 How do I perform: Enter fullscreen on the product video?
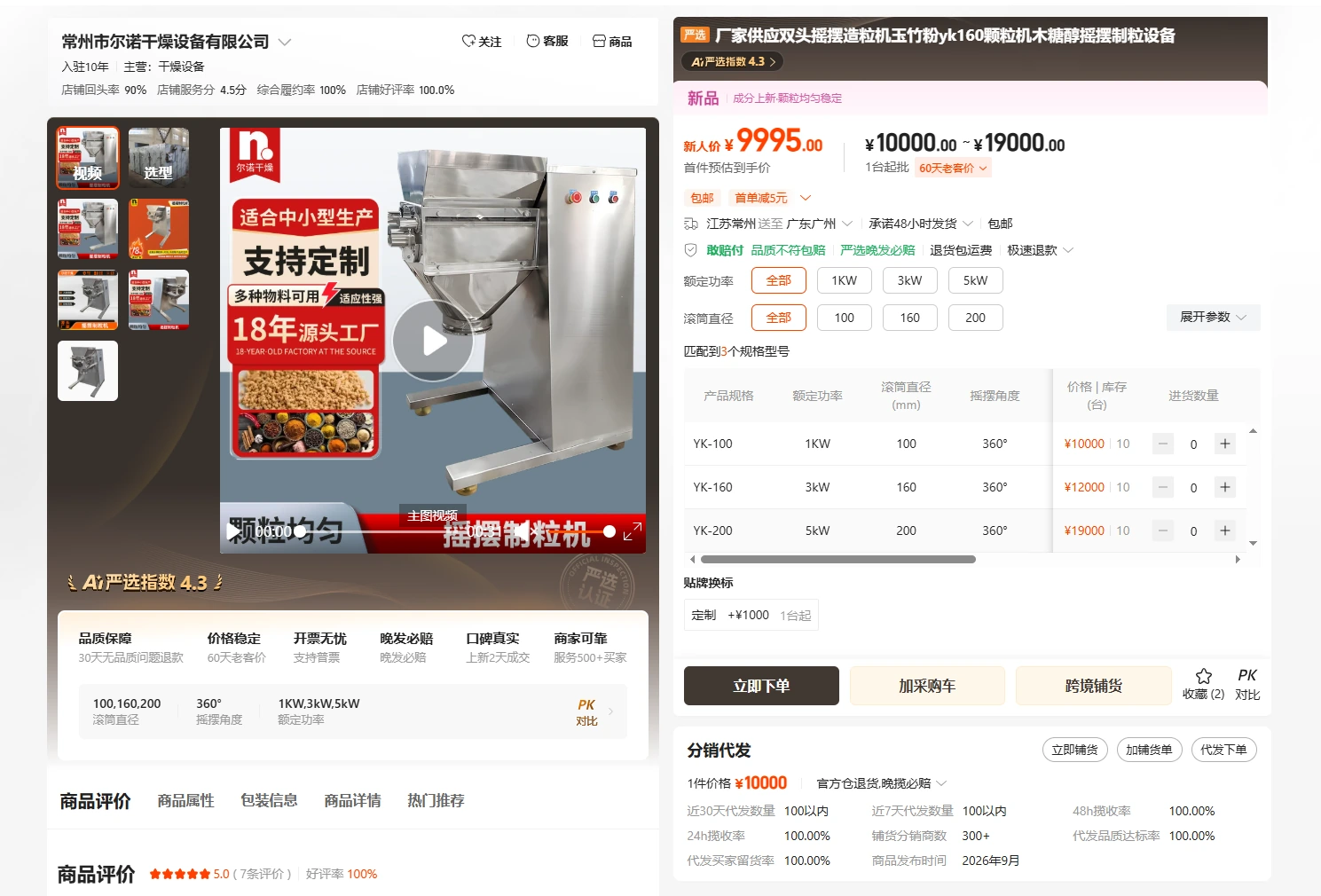pyautogui.click(x=633, y=531)
